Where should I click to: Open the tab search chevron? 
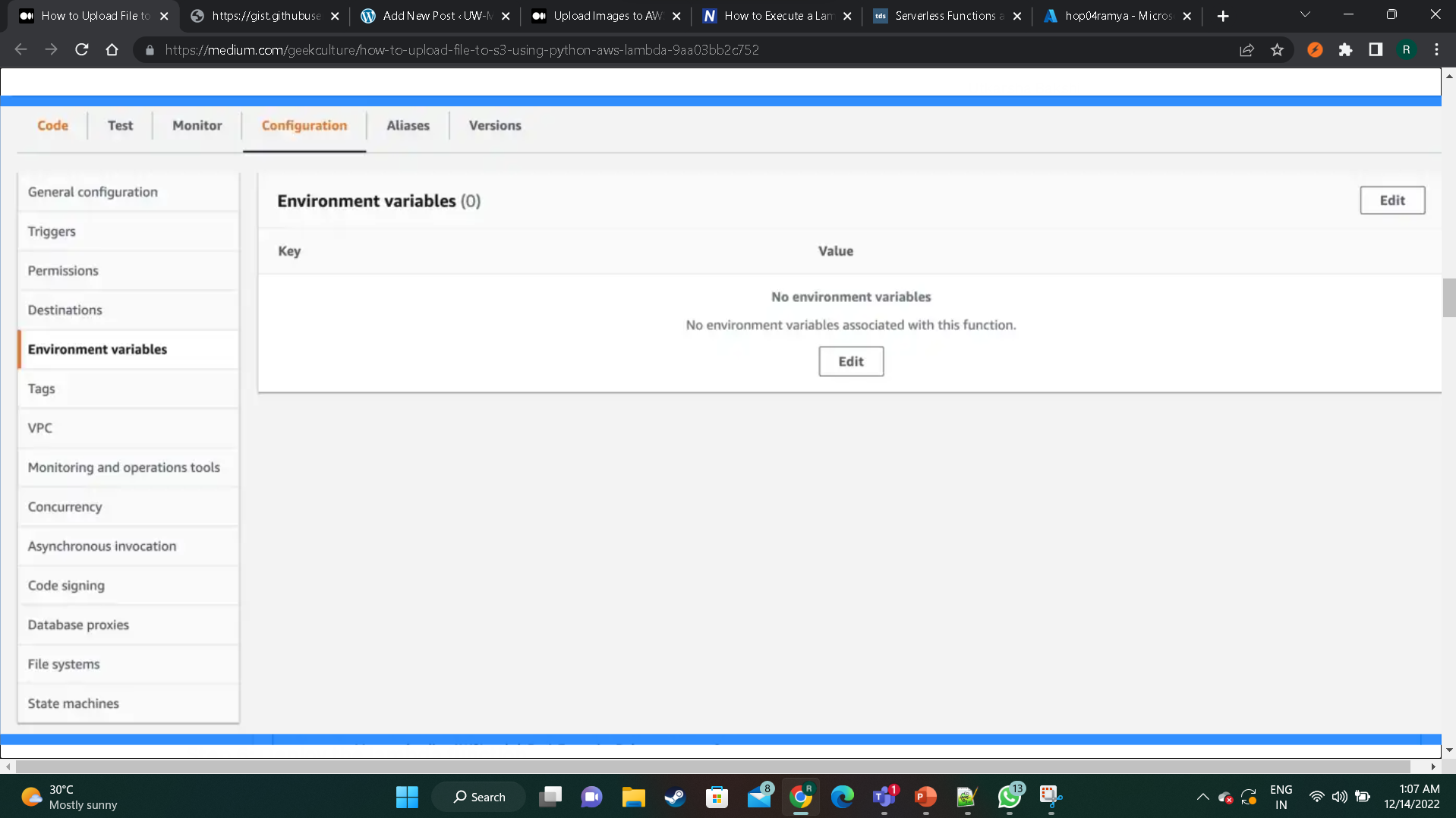(x=1305, y=14)
